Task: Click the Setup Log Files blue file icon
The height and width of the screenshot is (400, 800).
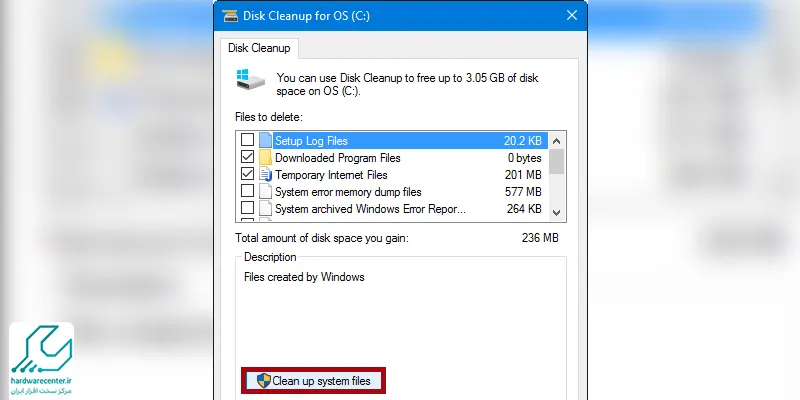Action: [x=265, y=140]
